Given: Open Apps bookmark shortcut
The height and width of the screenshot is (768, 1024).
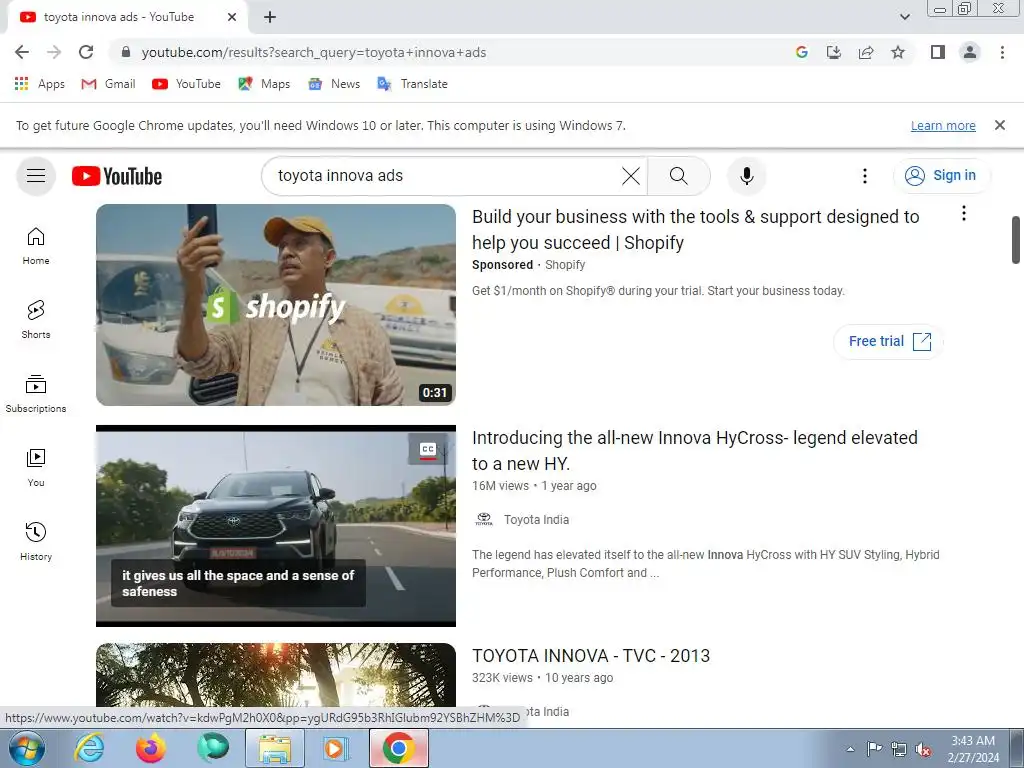Looking at the screenshot, I should point(39,84).
